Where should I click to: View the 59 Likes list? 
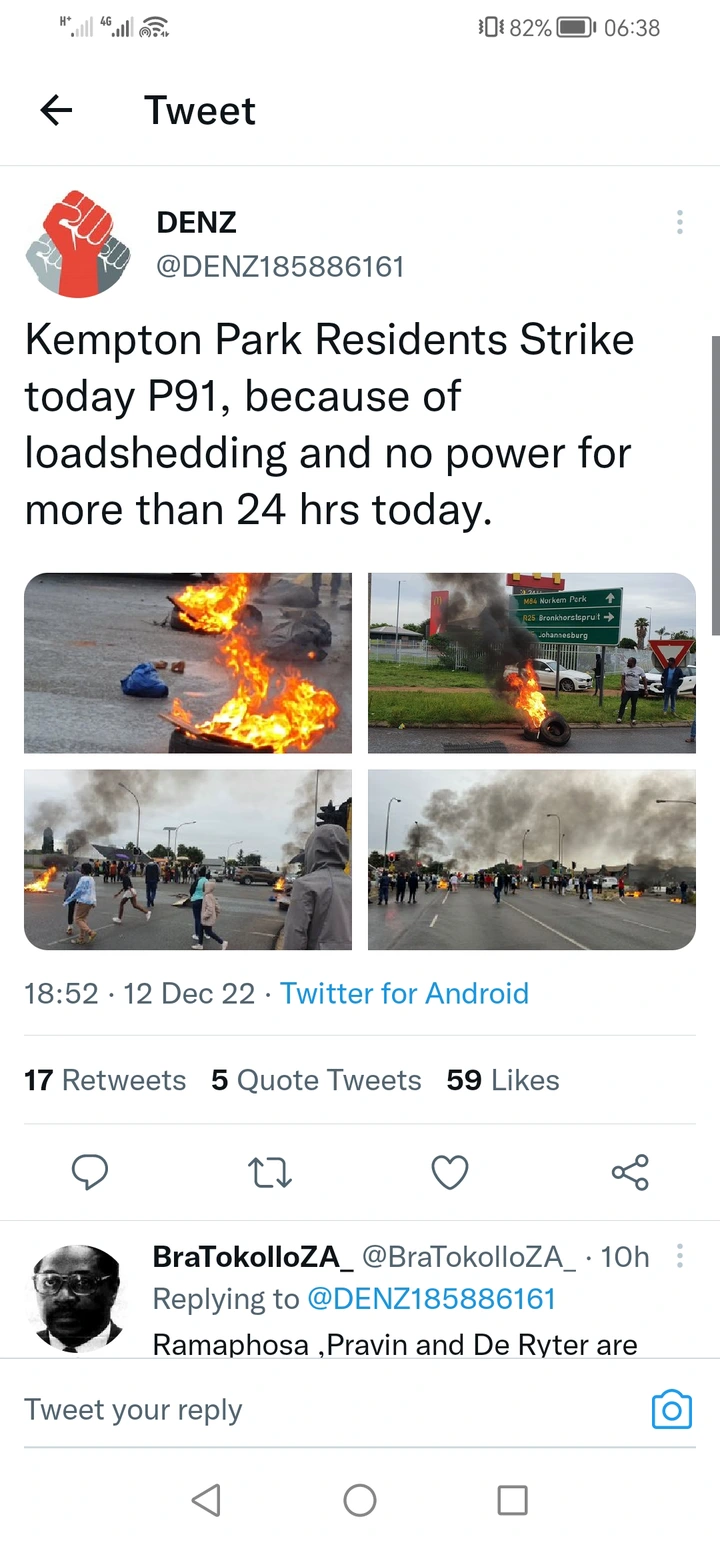[503, 1080]
